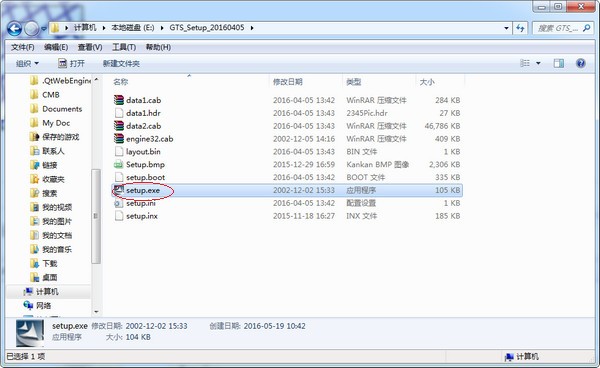
Task: Select the Setup.bmp image file icon
Action: coord(119,164)
